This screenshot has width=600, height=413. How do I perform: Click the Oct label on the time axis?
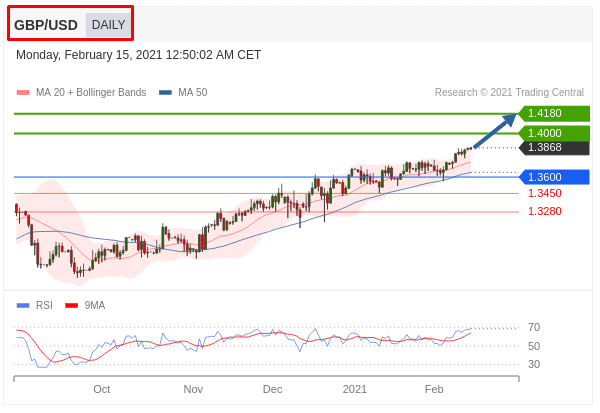tap(101, 389)
